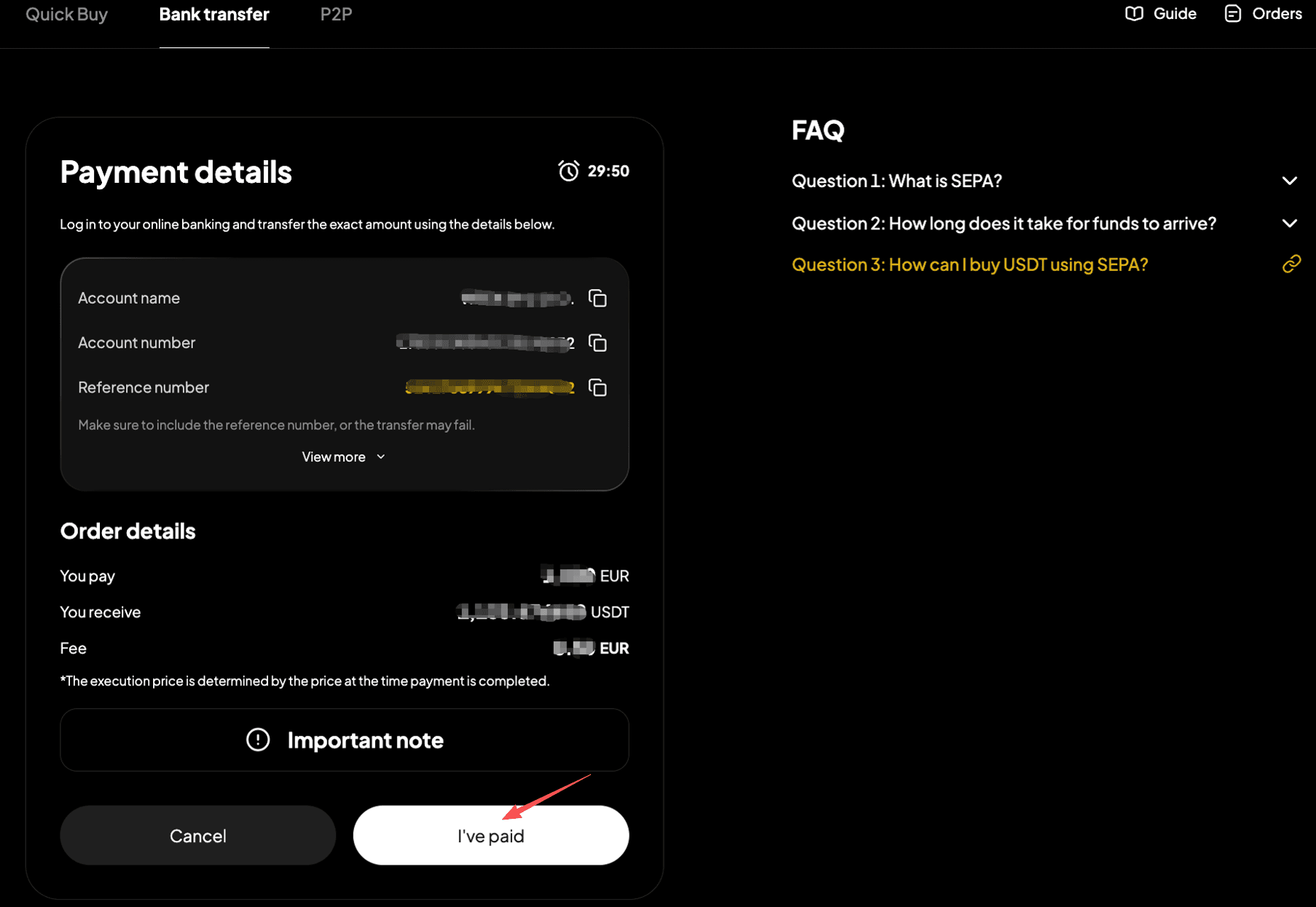
Task: Cancel the payment order
Action: (x=197, y=836)
